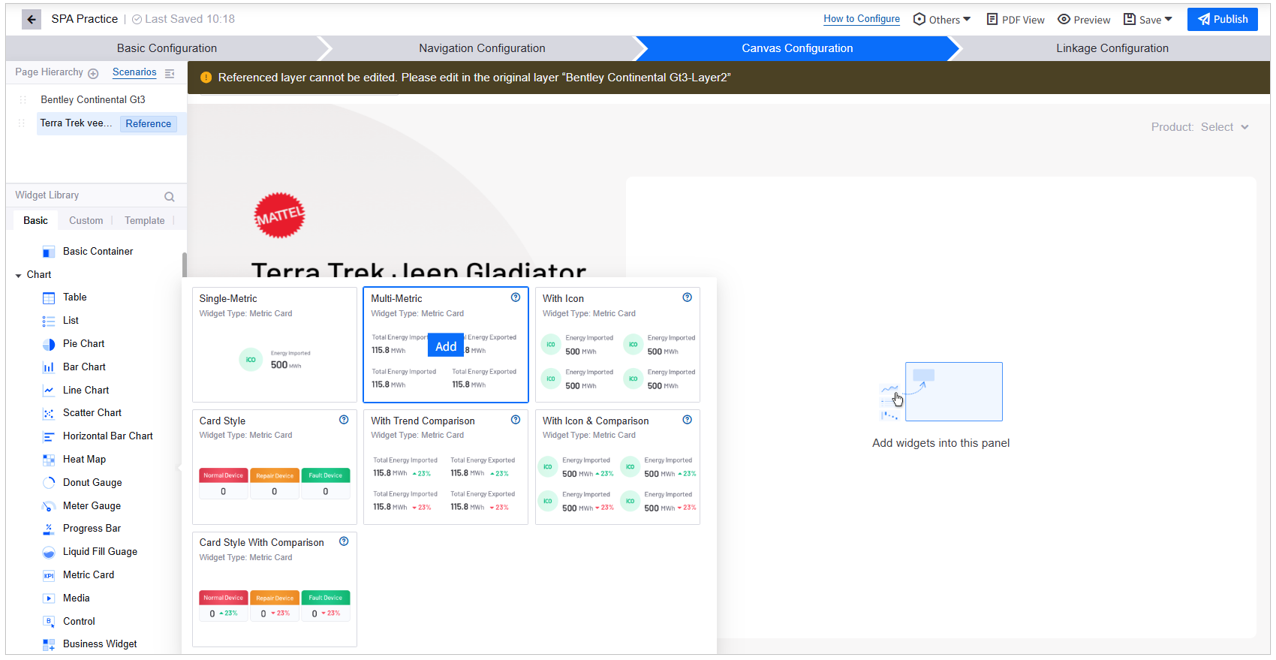The image size is (1276, 660).
Task: Select the Card Style With Comparison thumbnail
Action: (x=274, y=588)
